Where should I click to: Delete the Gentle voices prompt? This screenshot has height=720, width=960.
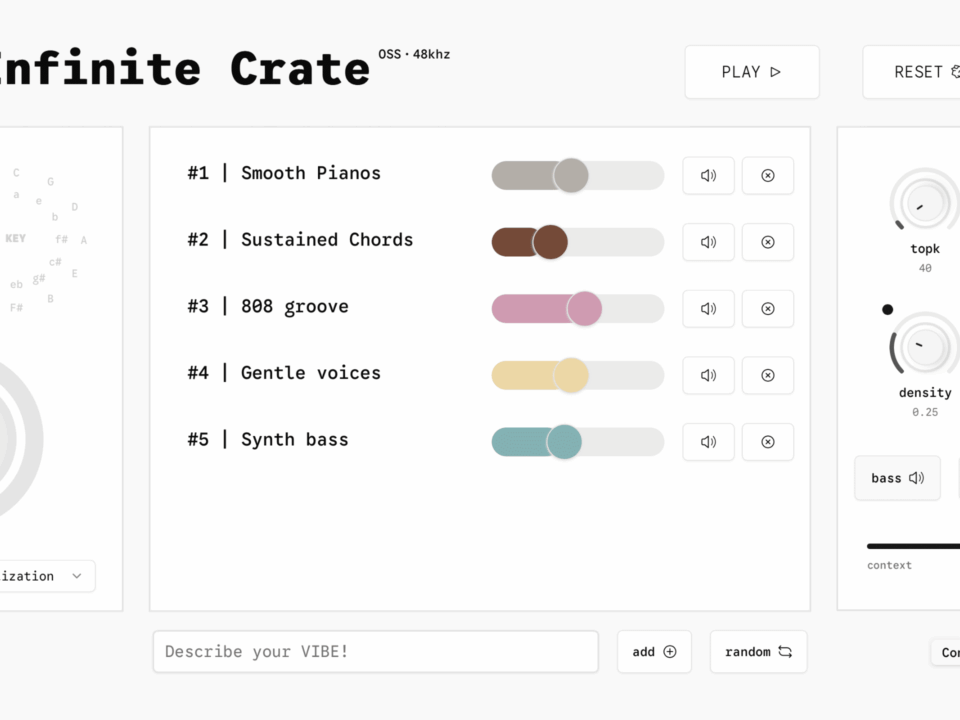pos(767,375)
